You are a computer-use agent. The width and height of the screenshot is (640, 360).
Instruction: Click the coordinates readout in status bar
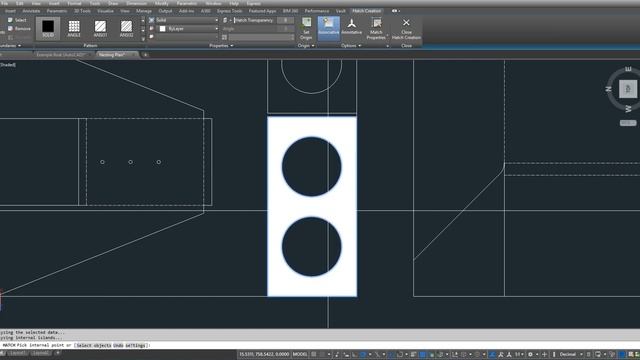(264, 354)
